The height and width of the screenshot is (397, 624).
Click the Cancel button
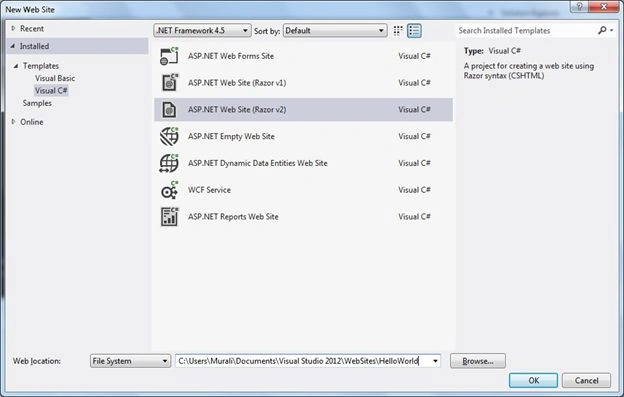[586, 380]
